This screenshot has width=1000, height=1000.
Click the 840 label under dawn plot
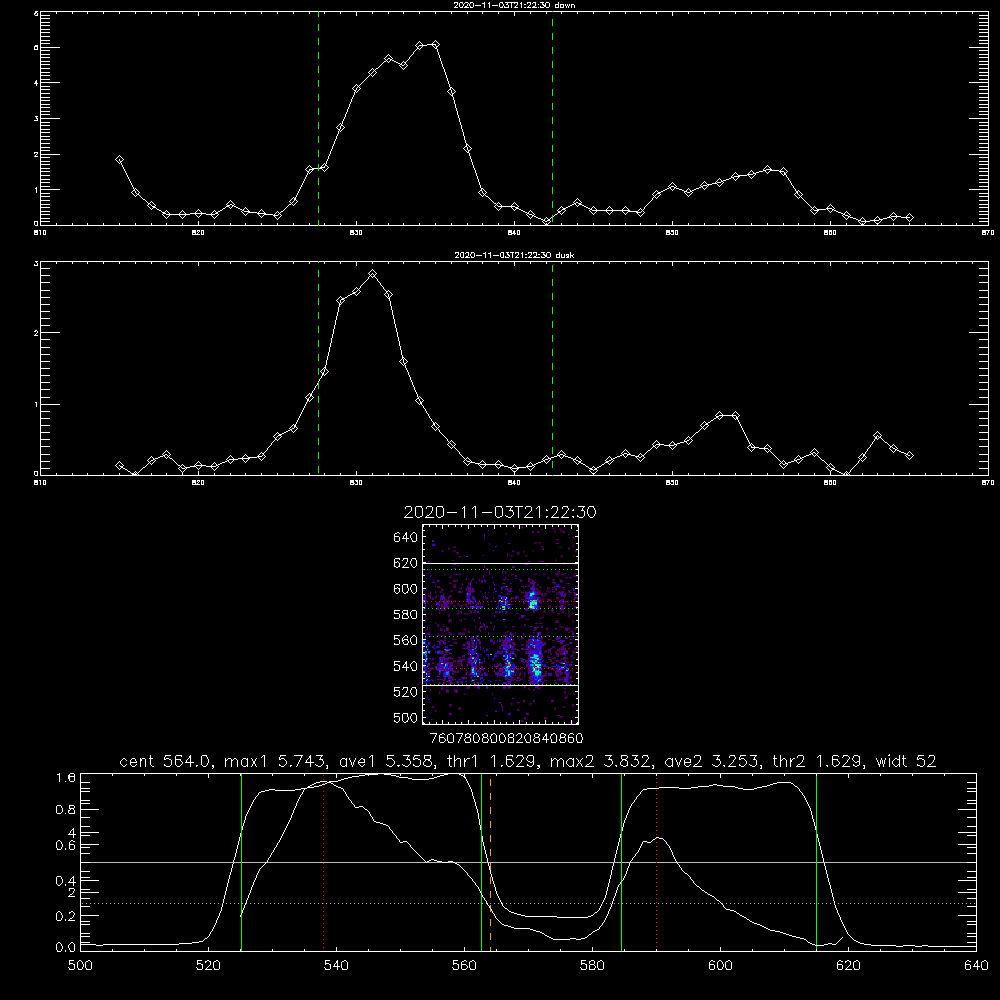(514, 233)
